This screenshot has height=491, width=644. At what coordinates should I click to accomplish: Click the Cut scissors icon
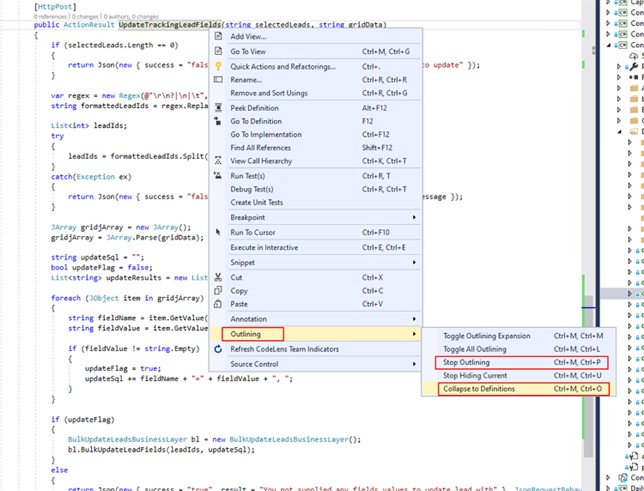(219, 277)
